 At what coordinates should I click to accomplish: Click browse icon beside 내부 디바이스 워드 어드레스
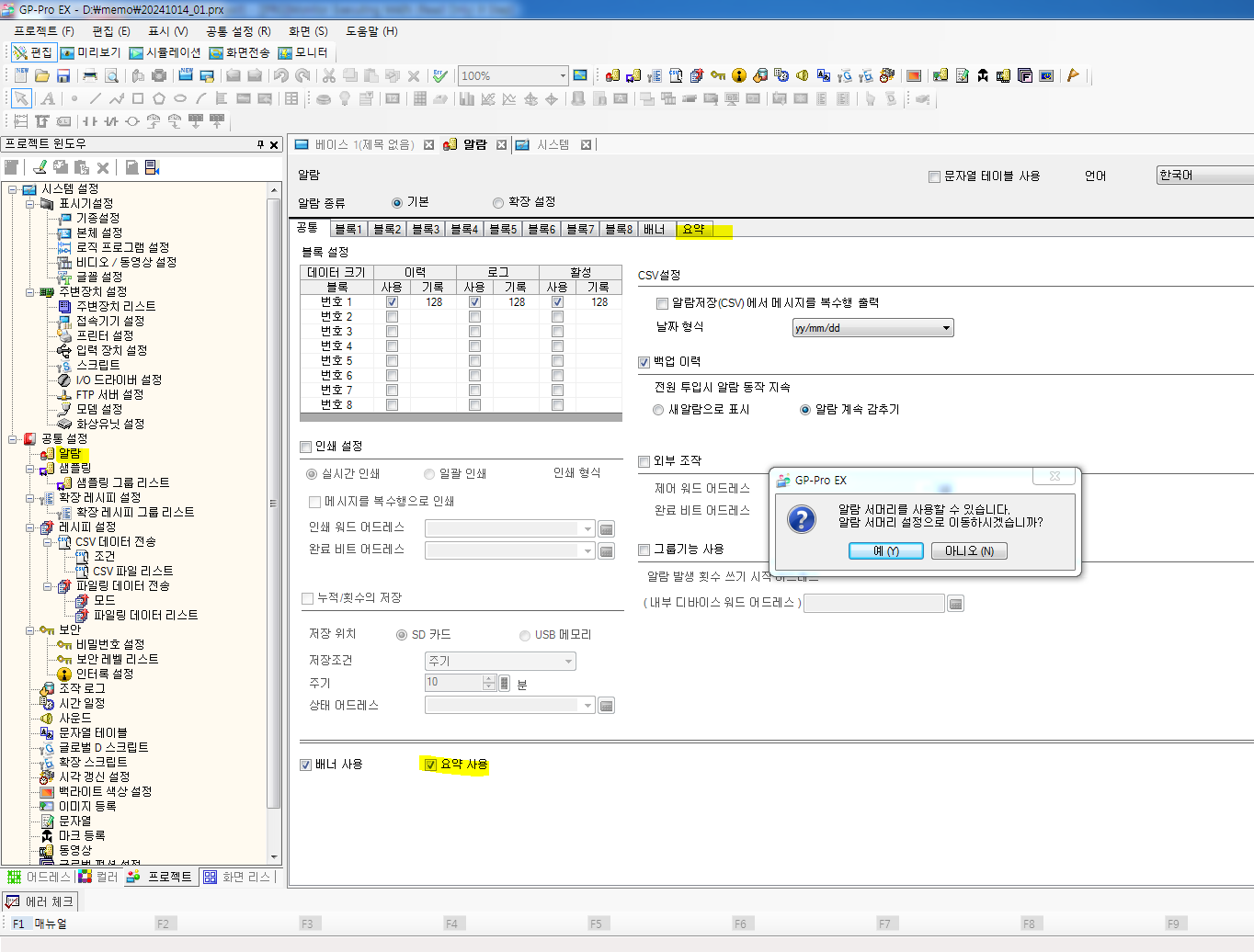coord(956,604)
